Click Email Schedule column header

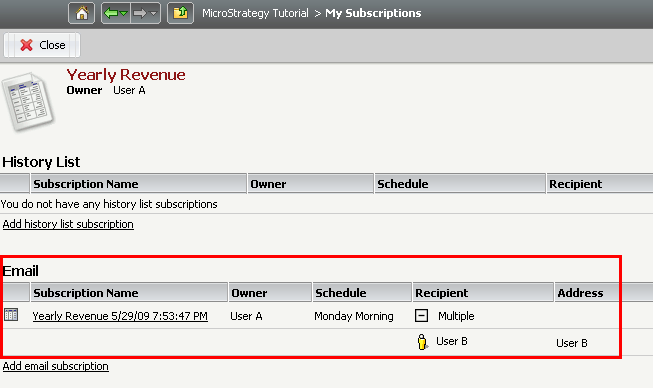click(362, 293)
